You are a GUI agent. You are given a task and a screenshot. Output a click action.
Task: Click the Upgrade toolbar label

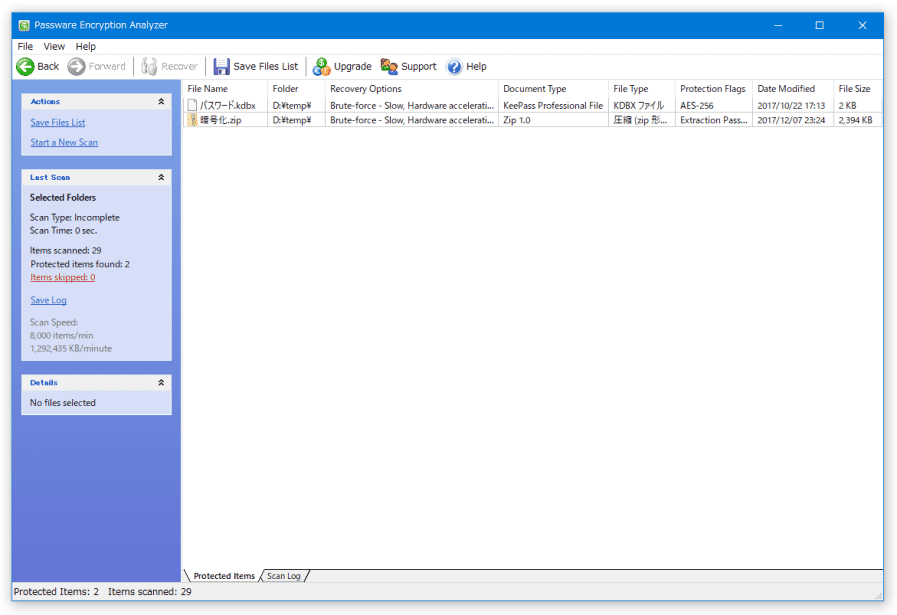pos(353,66)
